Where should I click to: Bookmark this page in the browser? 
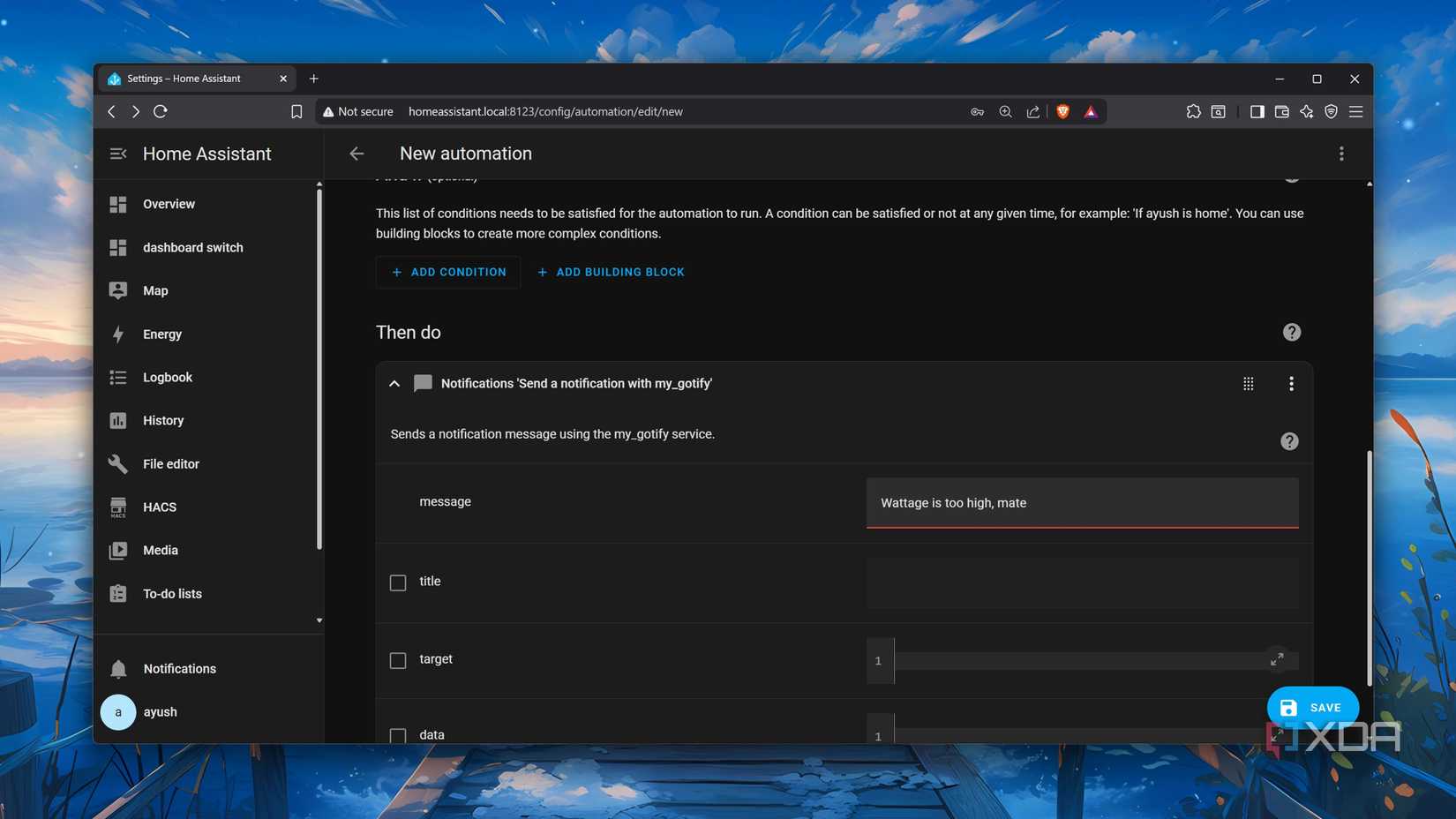(296, 111)
